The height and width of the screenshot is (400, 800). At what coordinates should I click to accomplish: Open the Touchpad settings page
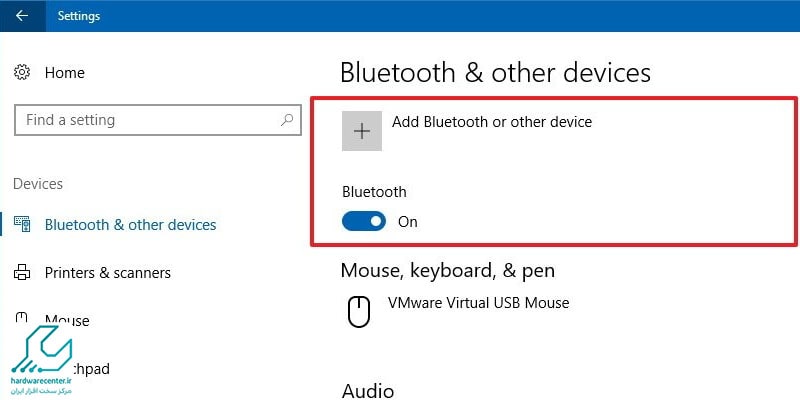(87, 368)
